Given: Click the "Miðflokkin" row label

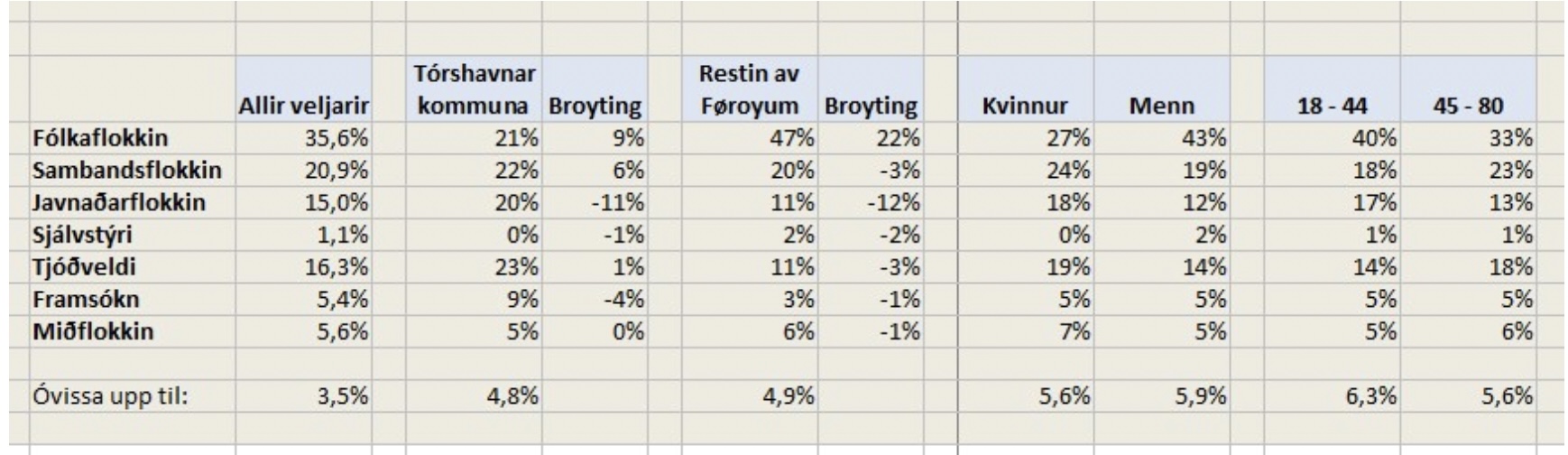Looking at the screenshot, I should [94, 331].
